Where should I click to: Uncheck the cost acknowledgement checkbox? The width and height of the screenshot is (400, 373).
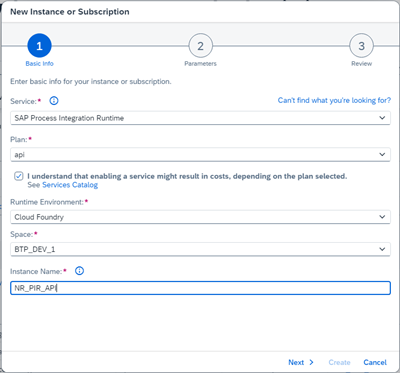(x=19, y=176)
